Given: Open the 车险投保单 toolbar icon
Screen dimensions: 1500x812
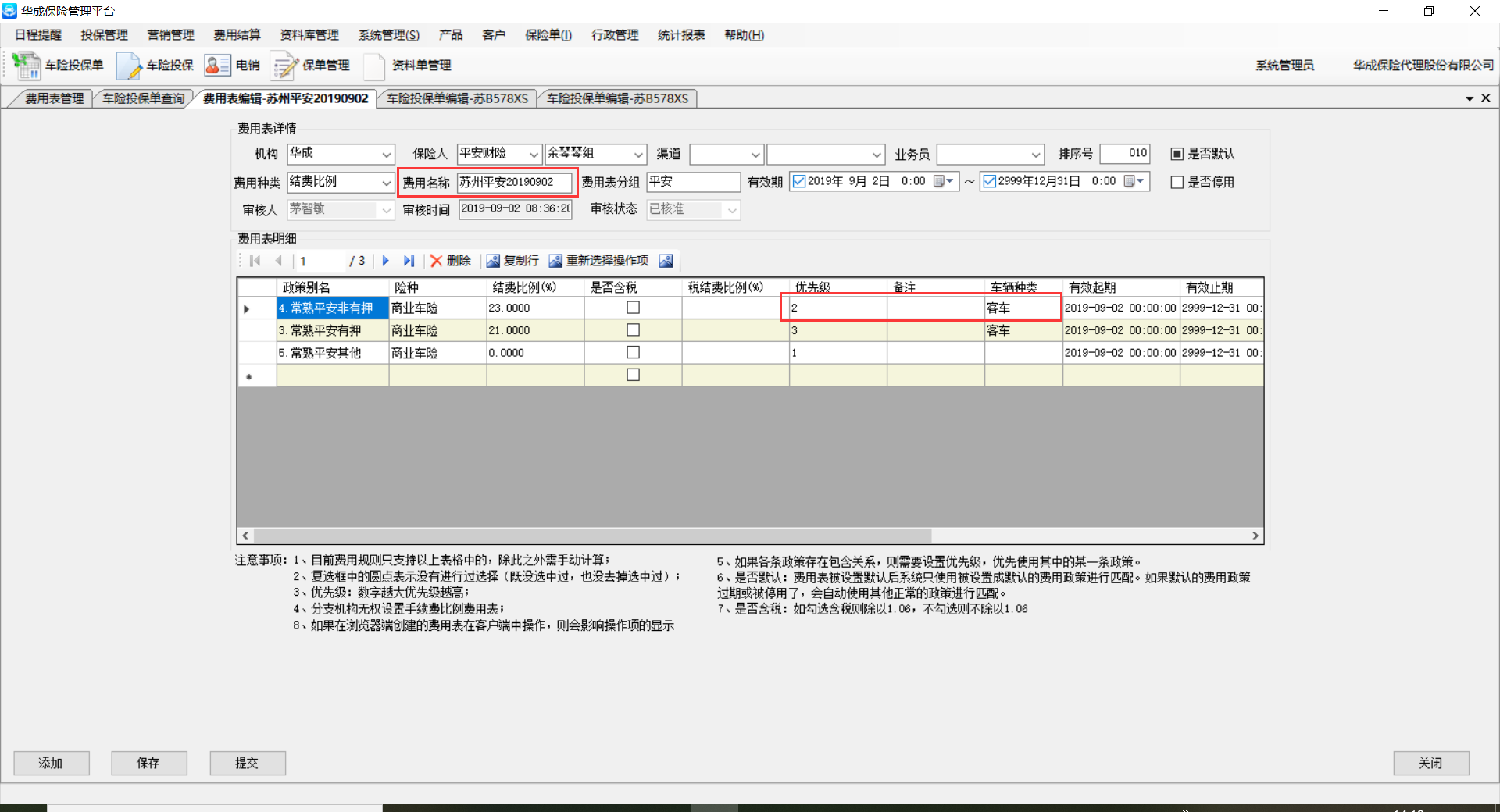Looking at the screenshot, I should (x=27, y=66).
